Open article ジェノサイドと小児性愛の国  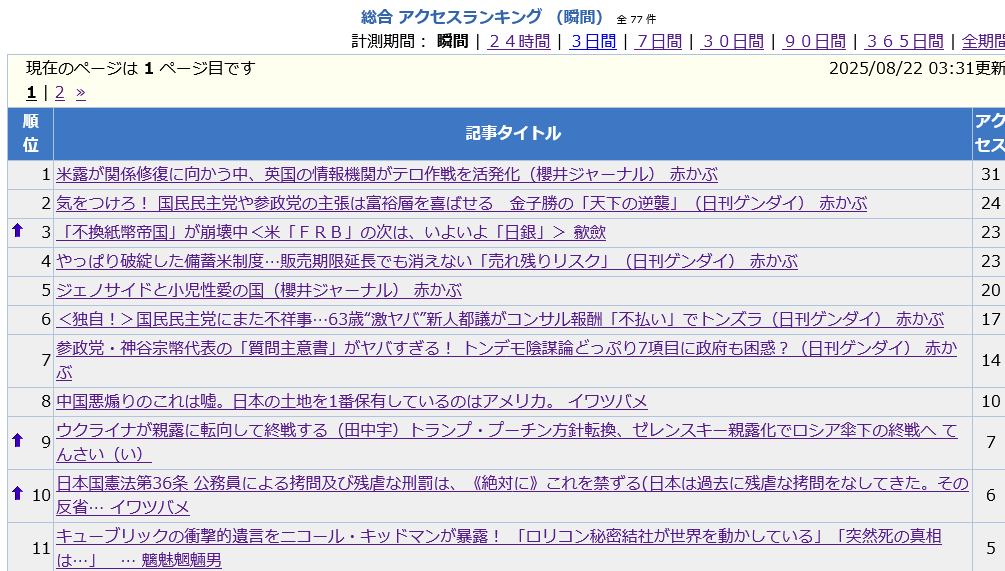[x=259, y=290]
